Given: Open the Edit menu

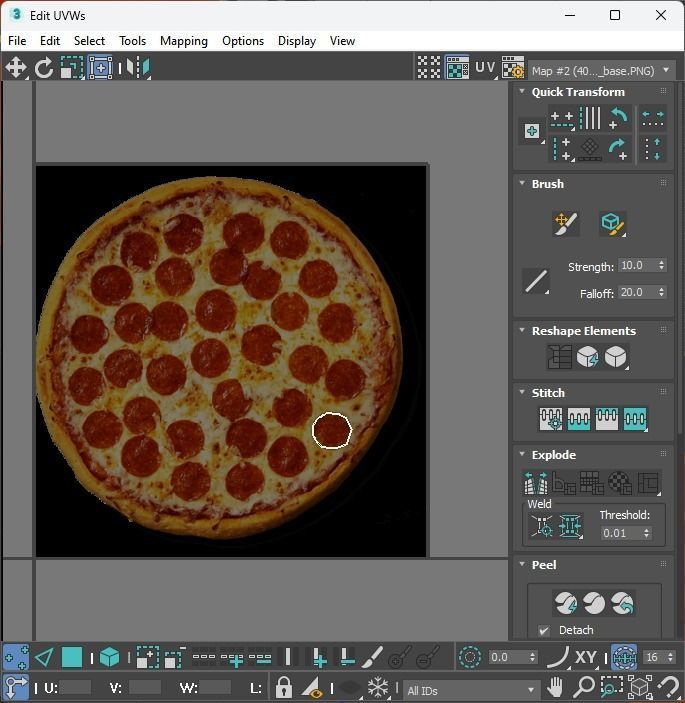Looking at the screenshot, I should pos(50,41).
